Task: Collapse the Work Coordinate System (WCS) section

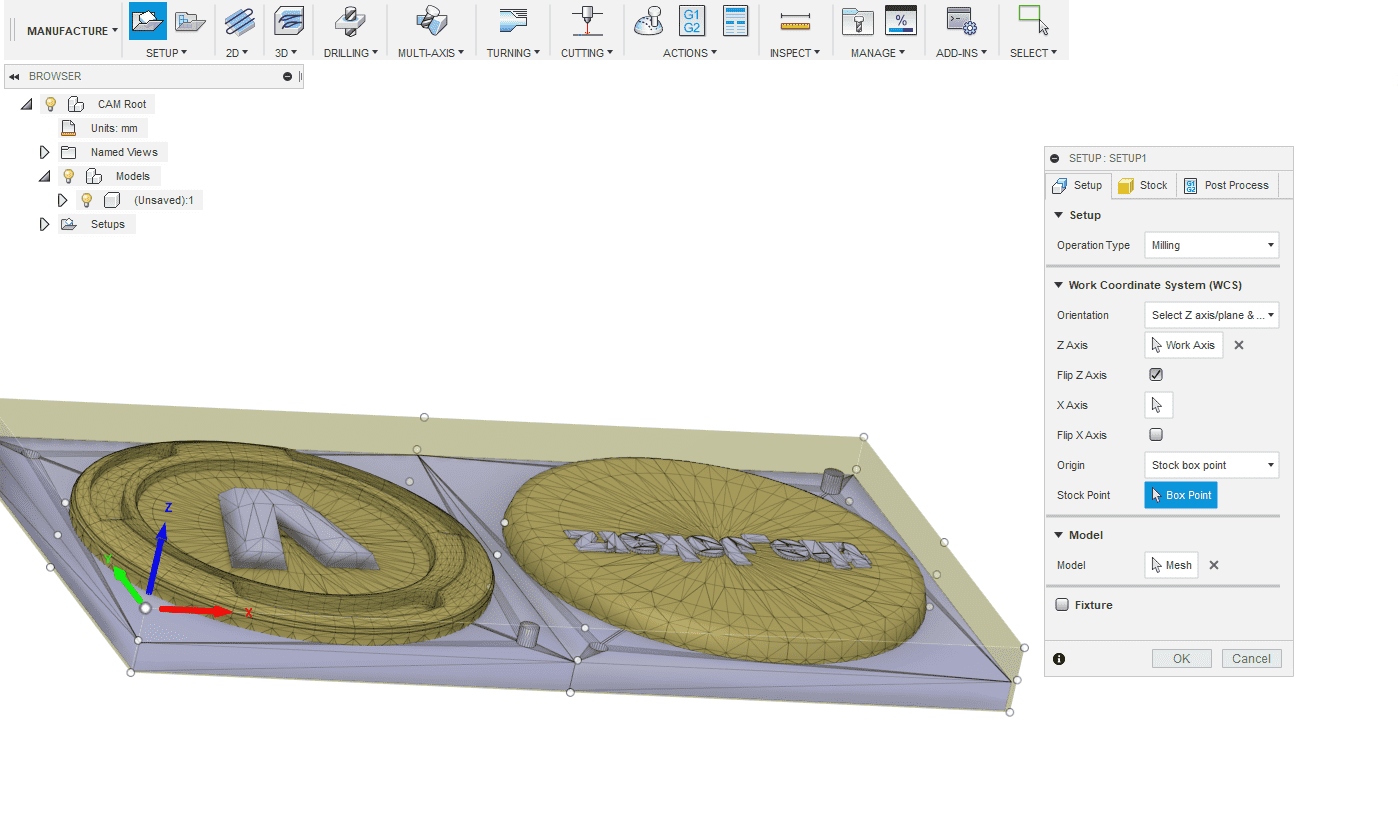Action: click(x=1059, y=285)
